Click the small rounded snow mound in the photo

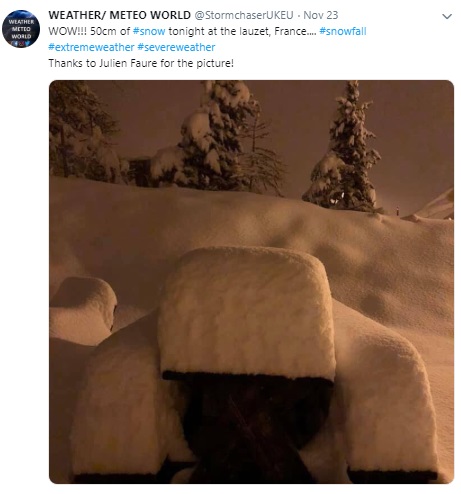83,310
